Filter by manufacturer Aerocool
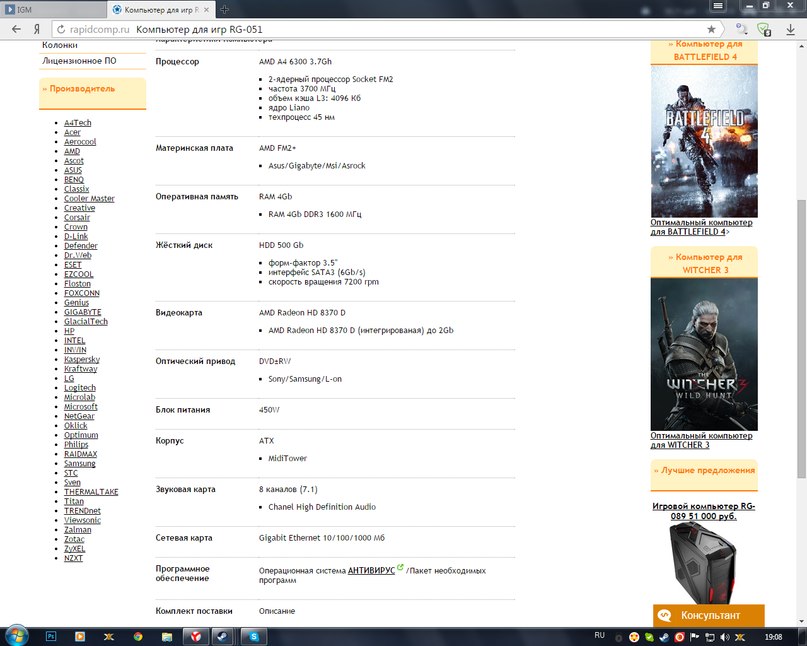The height and width of the screenshot is (646, 807). pos(80,142)
